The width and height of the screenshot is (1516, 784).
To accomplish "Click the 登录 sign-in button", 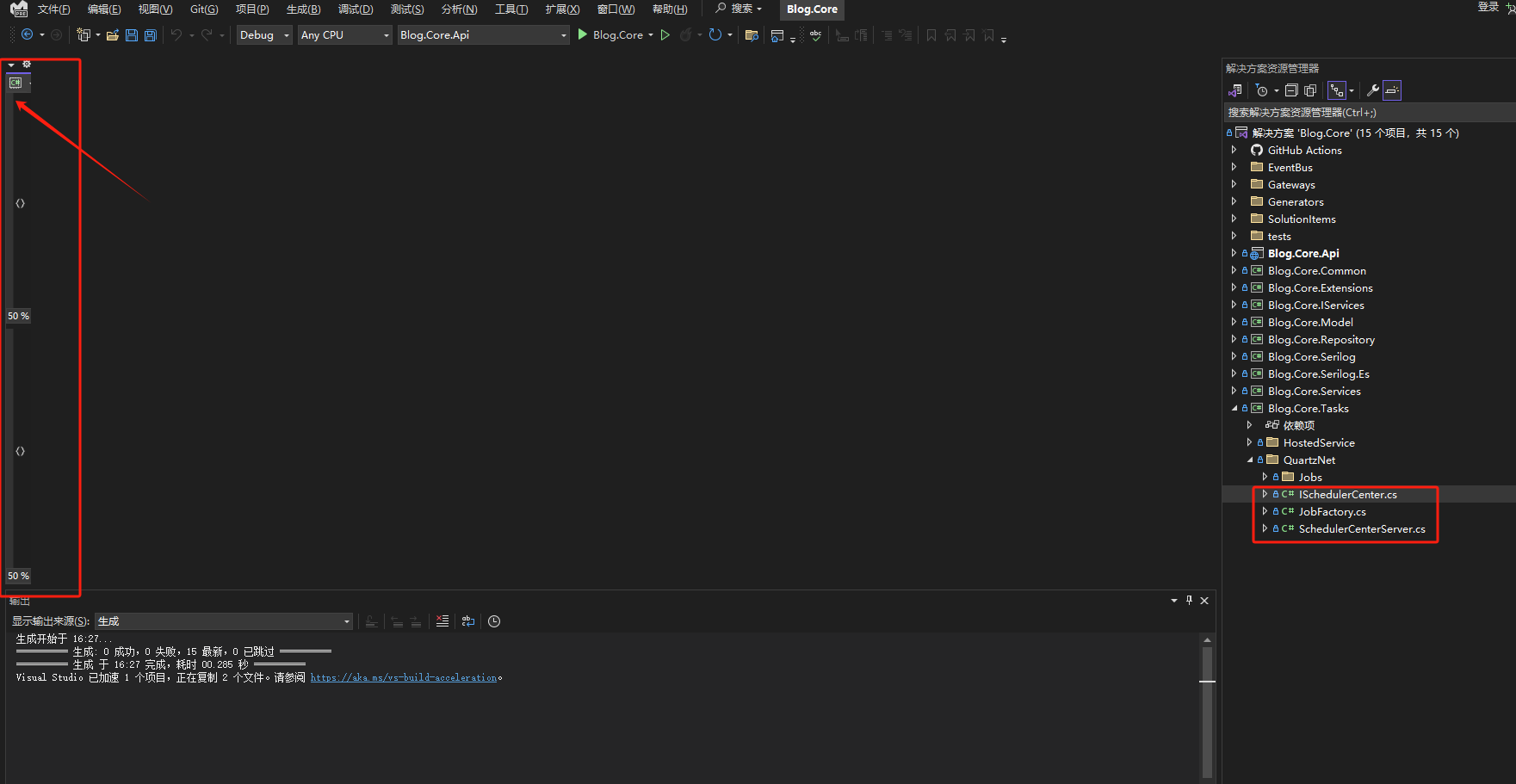I will pyautogui.click(x=1488, y=7).
